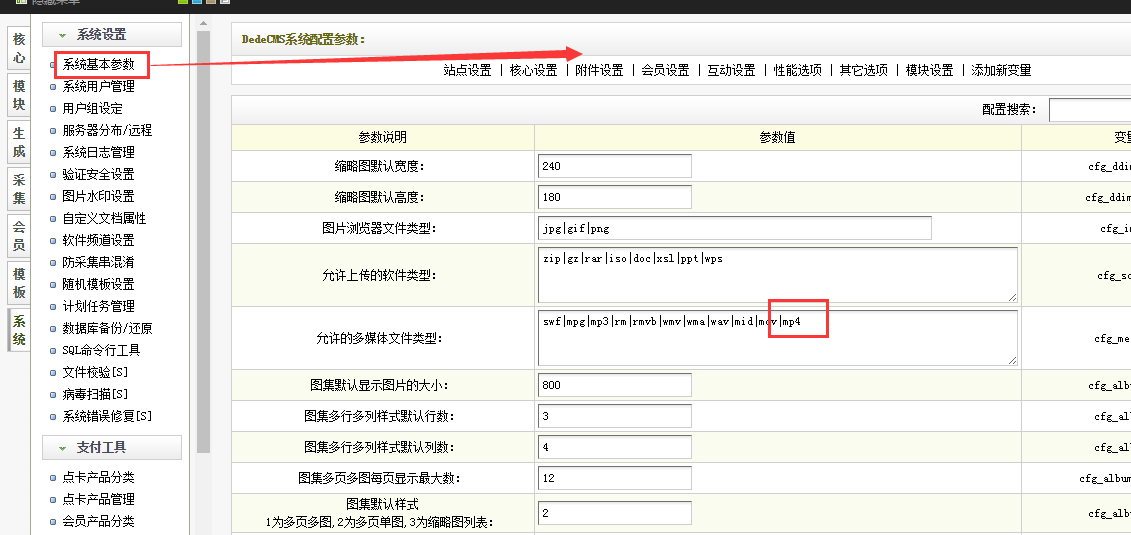Click the bullet icon beside SQL命令行工具
This screenshot has width=1131, height=535.
coord(53,351)
